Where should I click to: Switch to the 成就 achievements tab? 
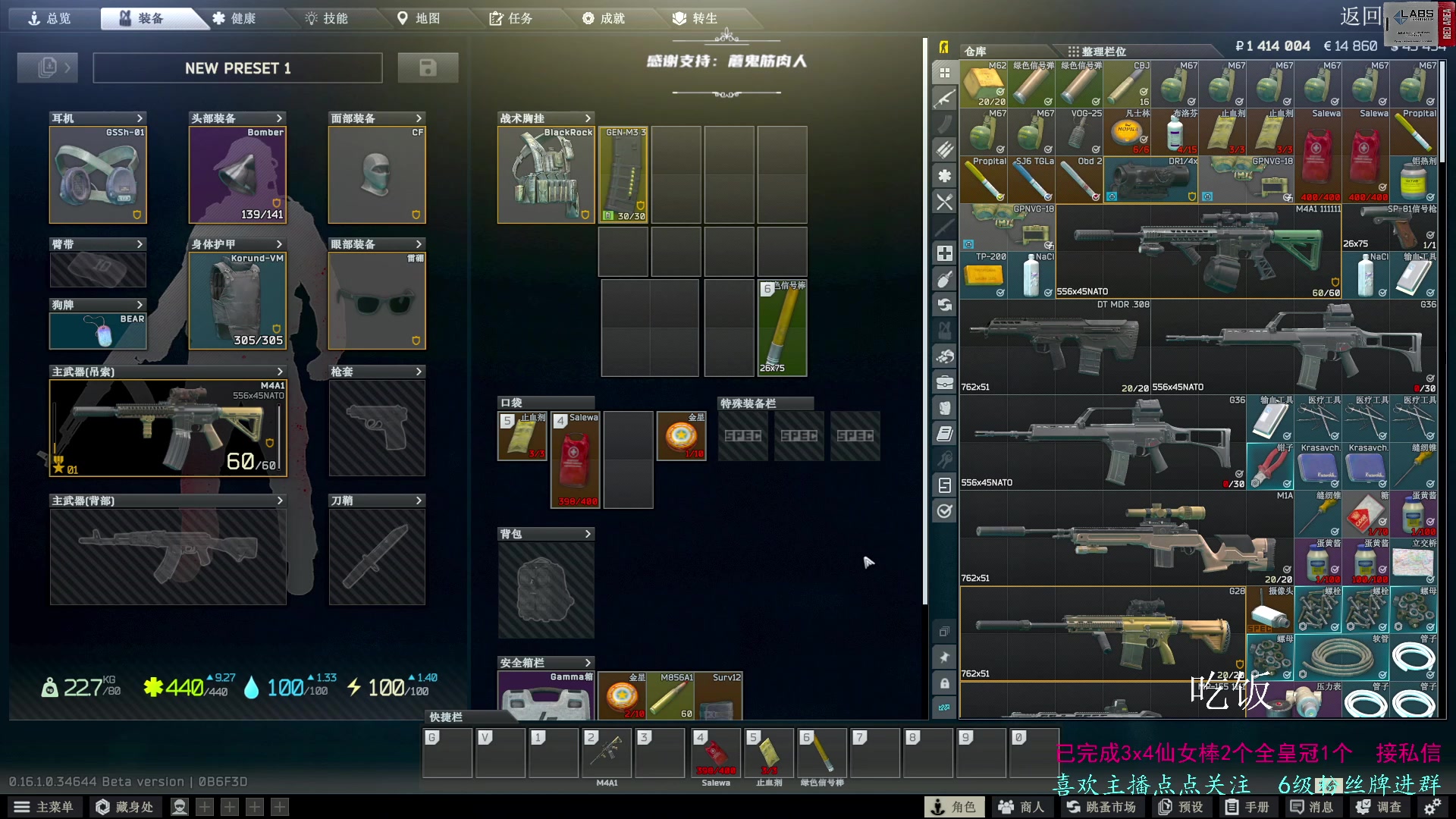[x=604, y=18]
